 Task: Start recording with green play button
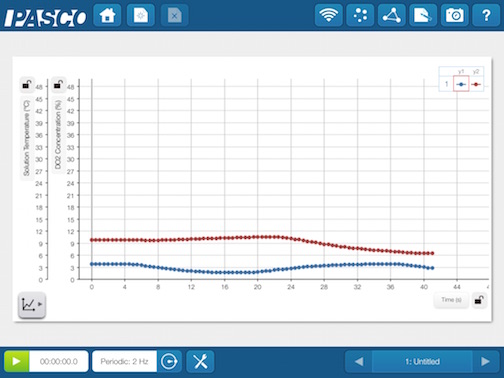click(16, 361)
